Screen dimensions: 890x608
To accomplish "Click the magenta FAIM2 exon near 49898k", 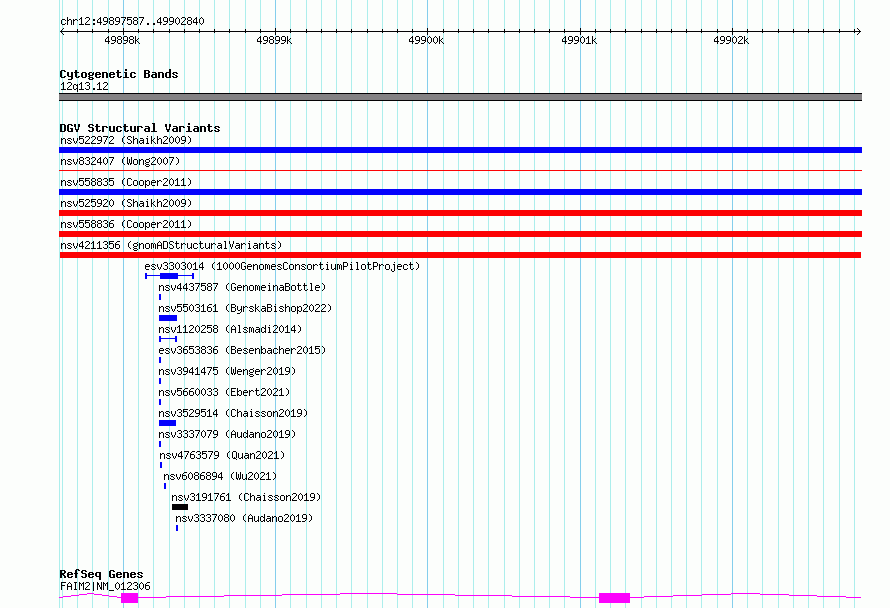I will [x=129, y=598].
